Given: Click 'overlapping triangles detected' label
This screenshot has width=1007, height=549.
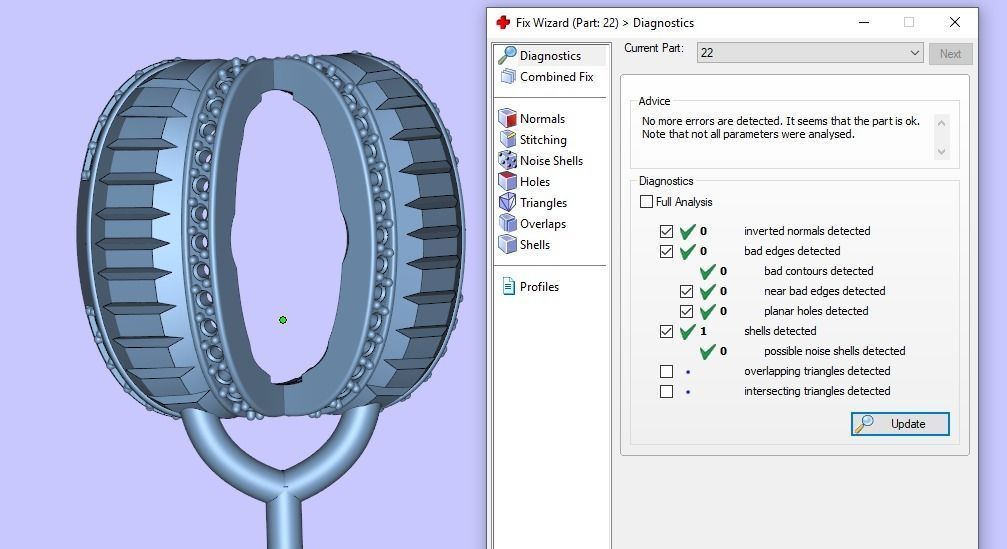Looking at the screenshot, I should [817, 371].
